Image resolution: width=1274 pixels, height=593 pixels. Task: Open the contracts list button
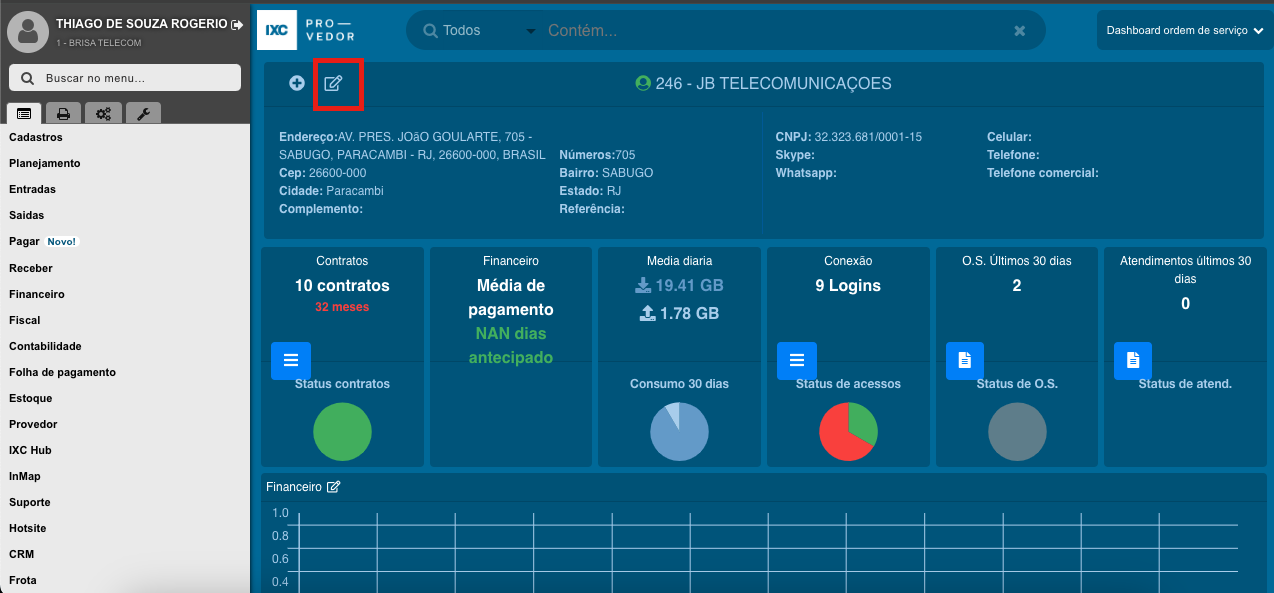[291, 360]
